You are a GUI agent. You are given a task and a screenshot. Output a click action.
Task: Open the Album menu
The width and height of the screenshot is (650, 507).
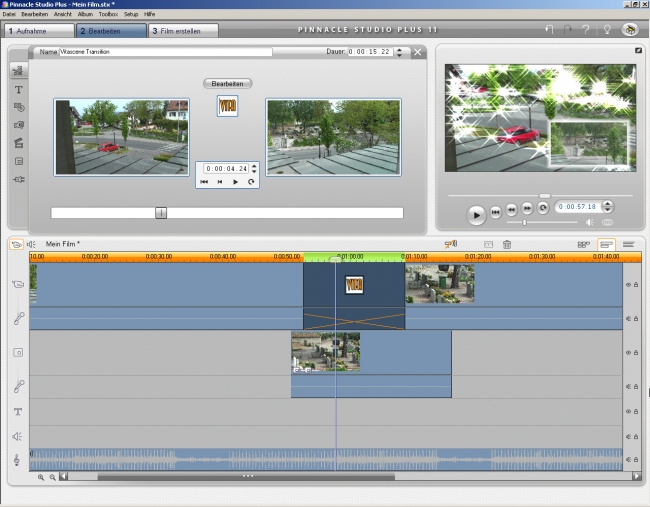pyautogui.click(x=86, y=14)
